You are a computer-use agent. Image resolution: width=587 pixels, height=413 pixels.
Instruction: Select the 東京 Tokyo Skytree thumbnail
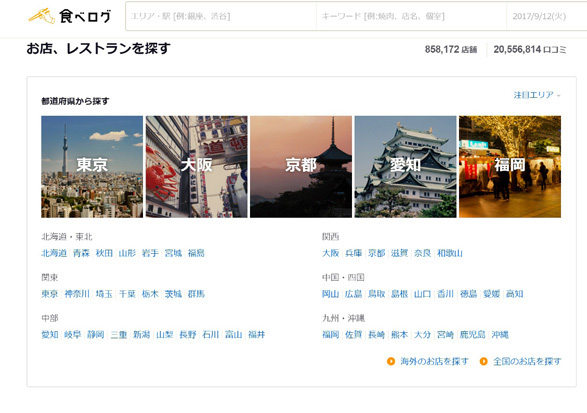pyautogui.click(x=92, y=167)
